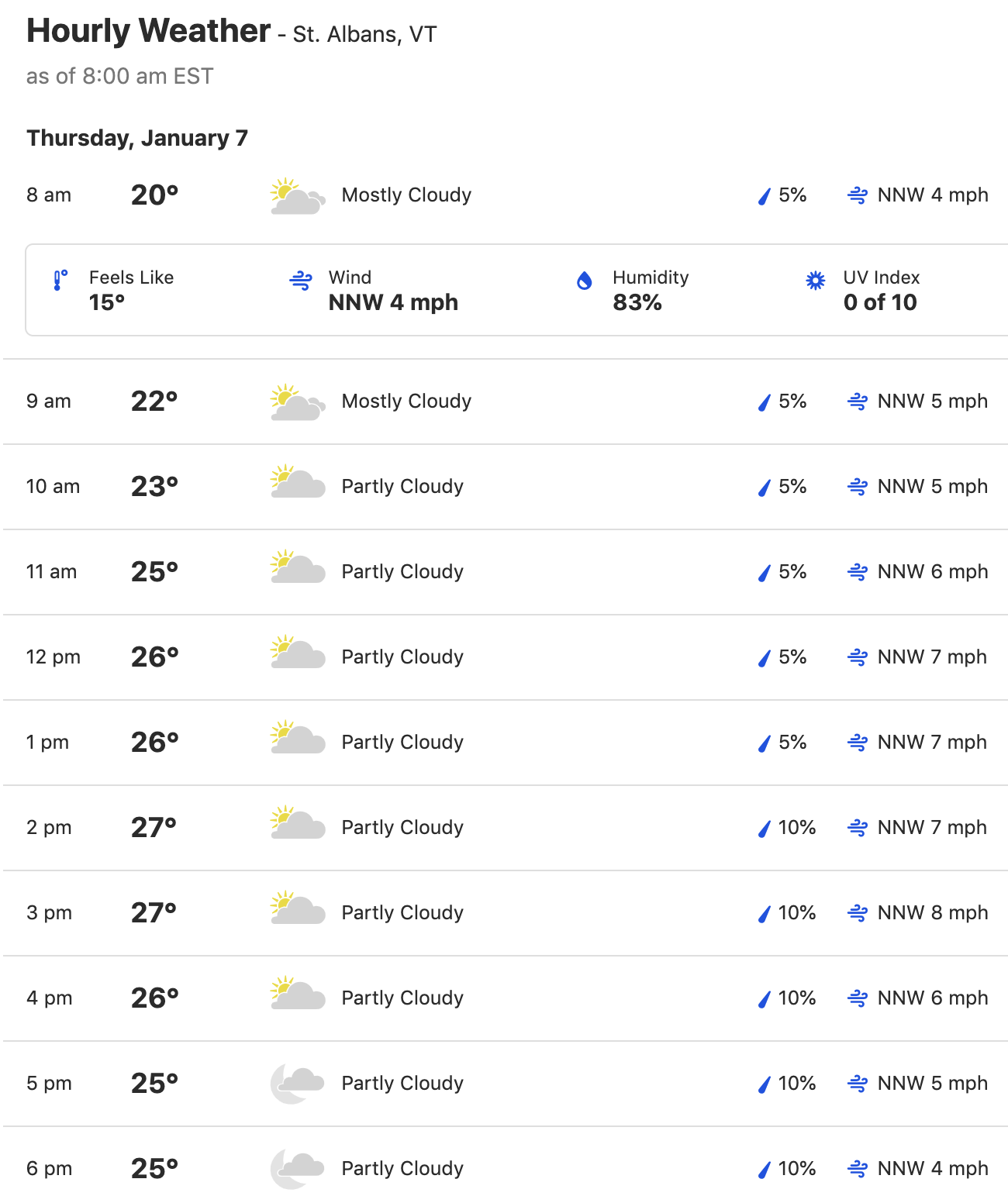1008x1203 pixels.
Task: Click the 3 pm wind icon
Action: [858, 913]
